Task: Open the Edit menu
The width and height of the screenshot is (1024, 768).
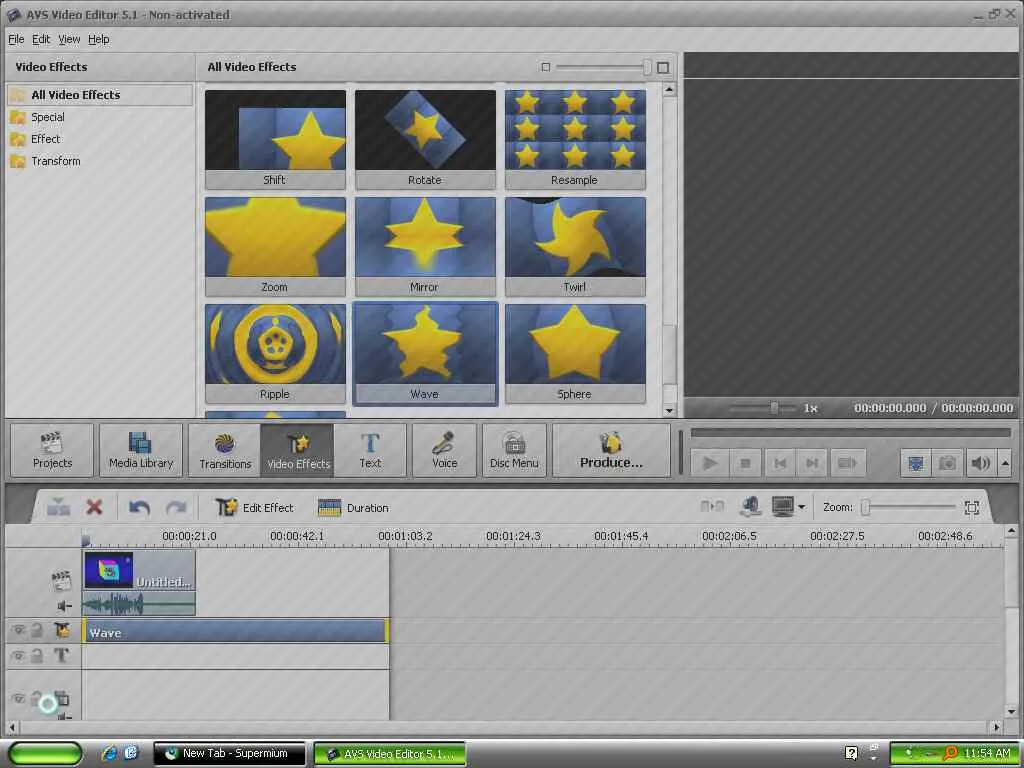Action: click(x=41, y=39)
